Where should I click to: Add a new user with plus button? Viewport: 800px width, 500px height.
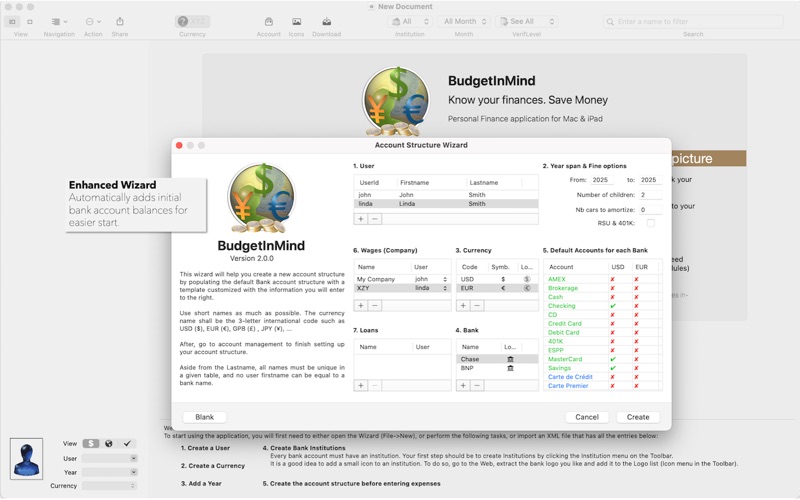361,219
